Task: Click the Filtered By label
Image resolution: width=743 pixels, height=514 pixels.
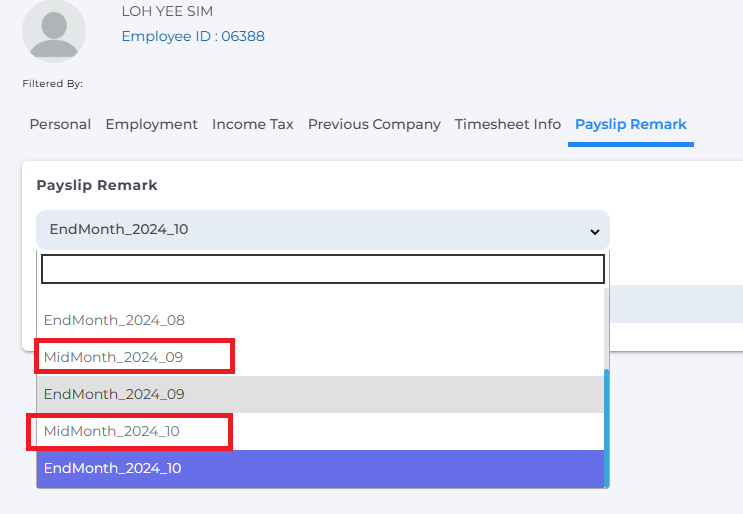Action: click(x=53, y=83)
